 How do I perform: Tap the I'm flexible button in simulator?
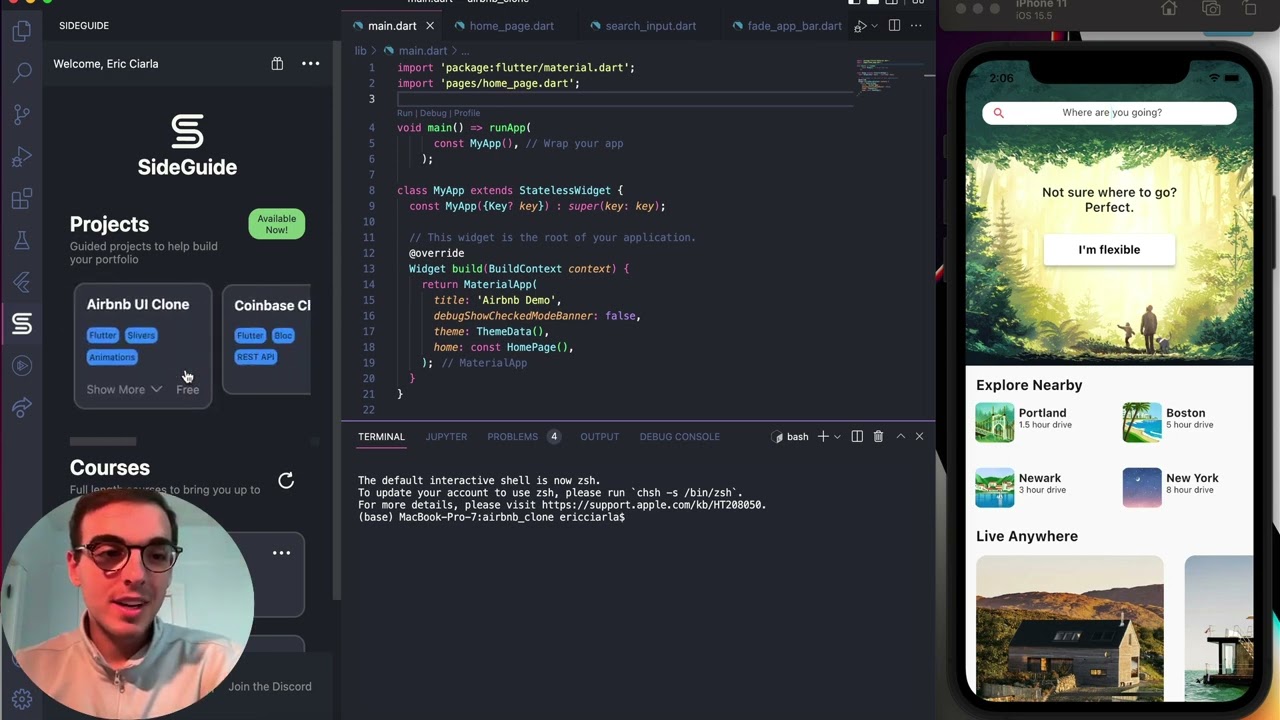pyautogui.click(x=1109, y=250)
